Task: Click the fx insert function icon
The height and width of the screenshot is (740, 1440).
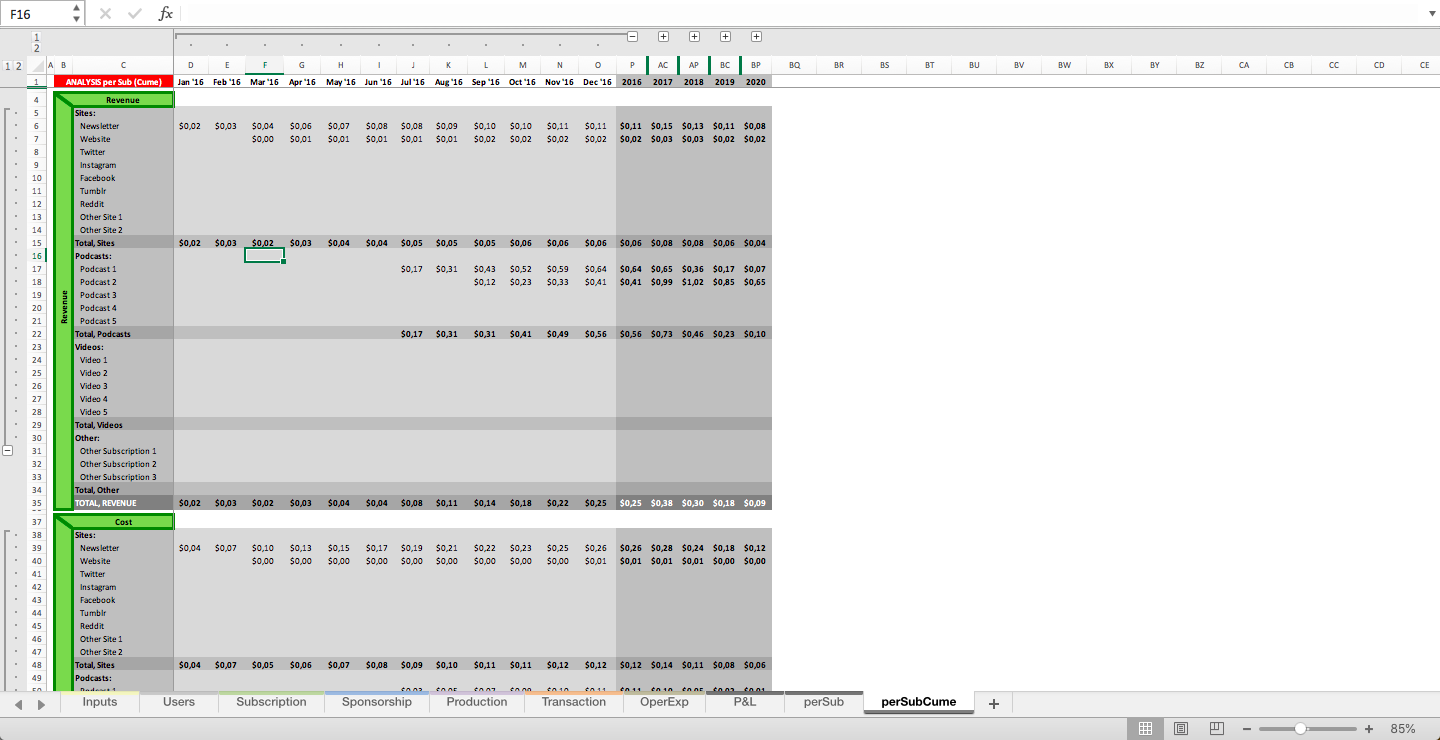Action: 166,14
